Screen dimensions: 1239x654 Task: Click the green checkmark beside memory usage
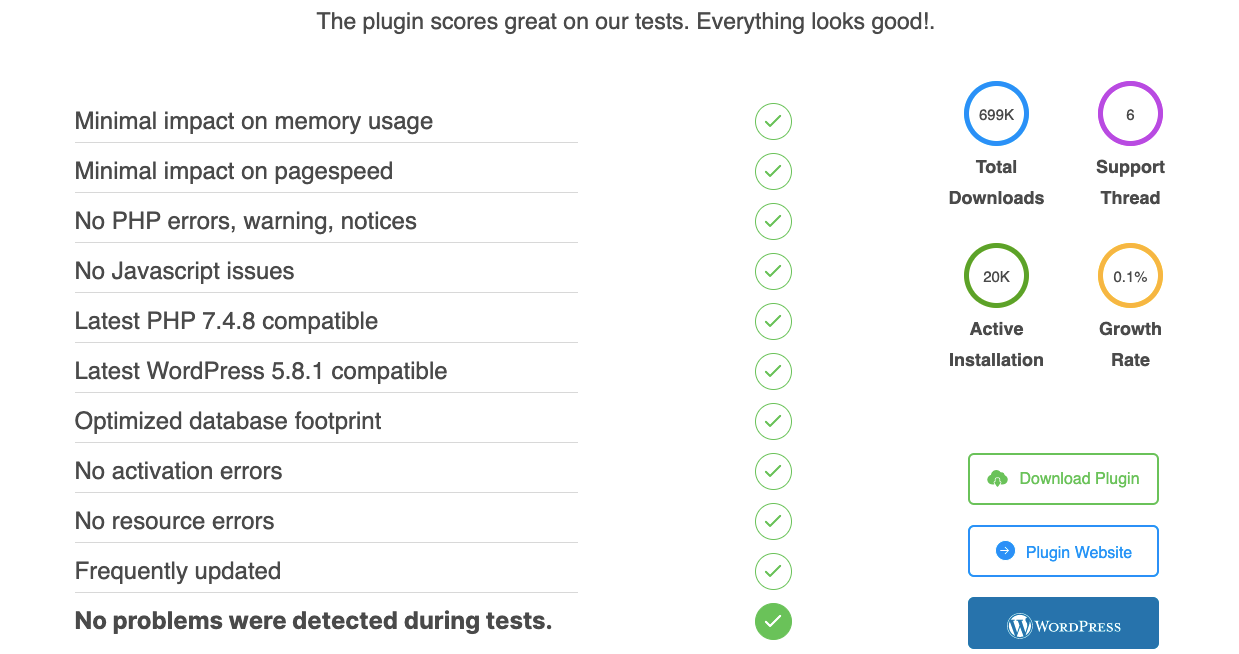[x=773, y=121]
